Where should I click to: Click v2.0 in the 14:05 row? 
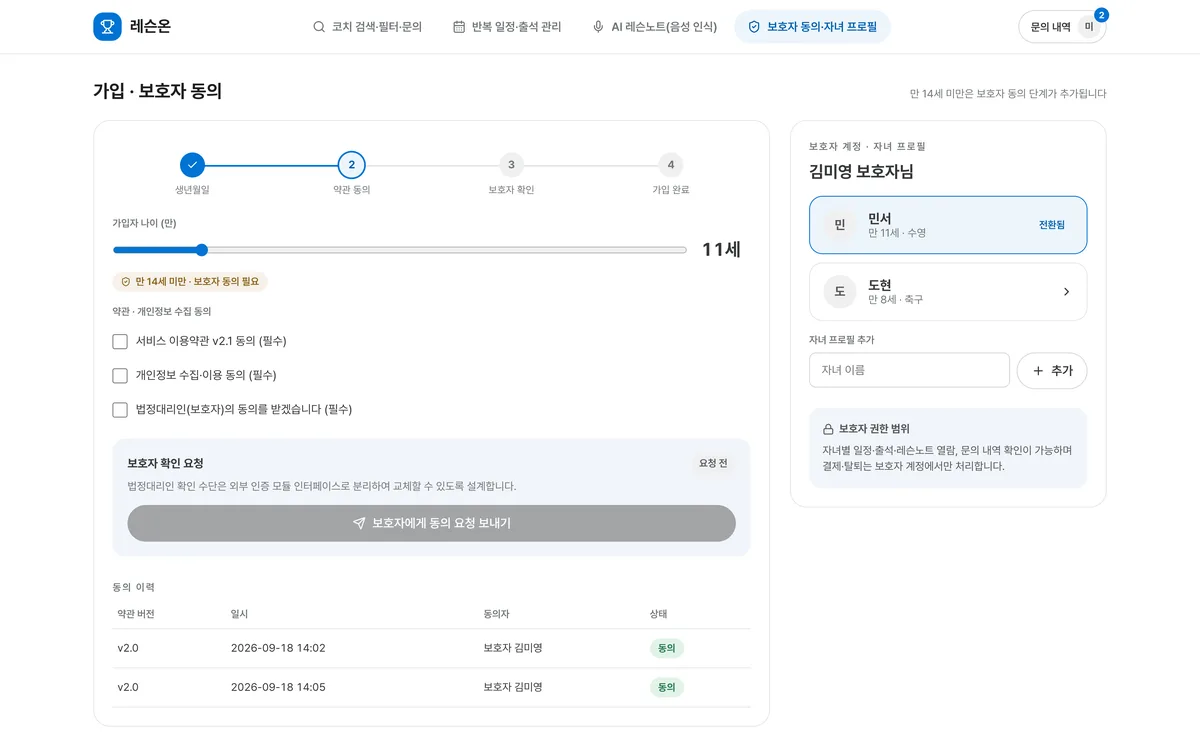point(128,687)
